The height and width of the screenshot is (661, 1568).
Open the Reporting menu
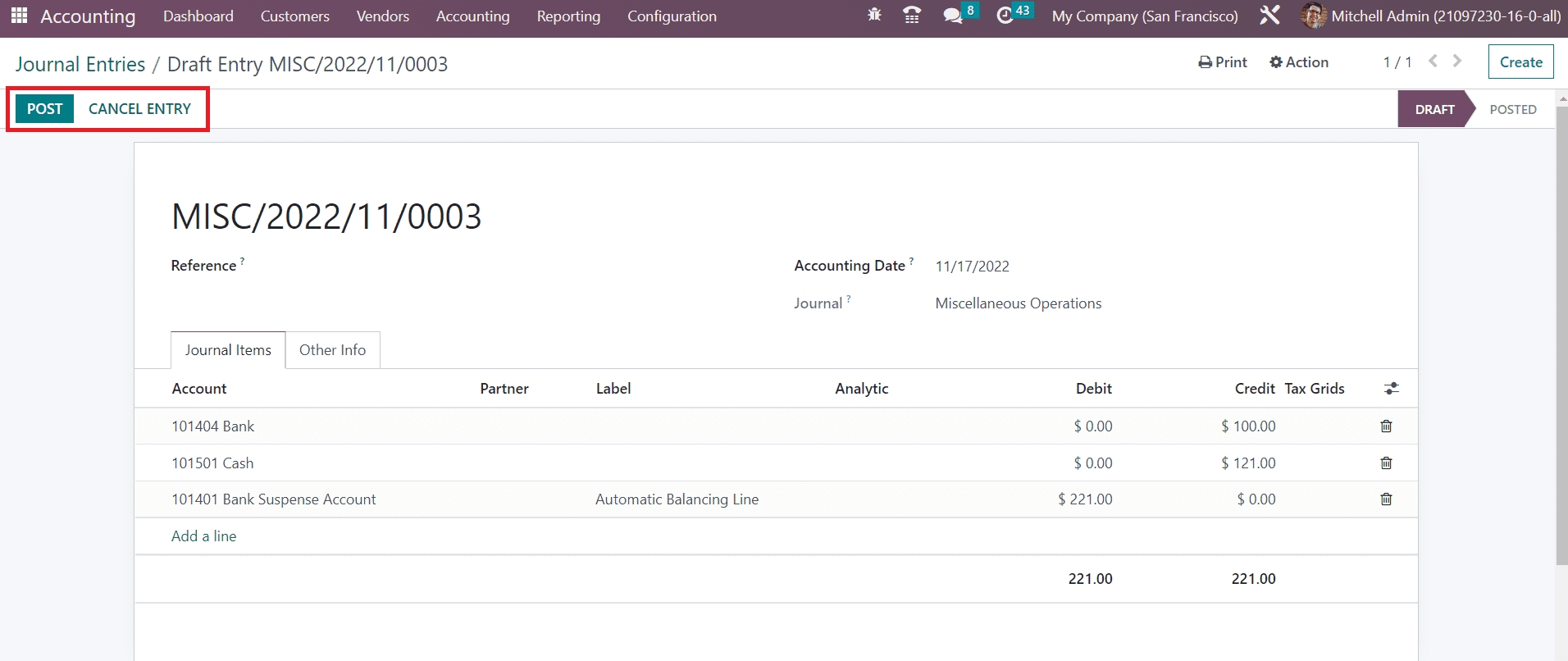(x=568, y=16)
